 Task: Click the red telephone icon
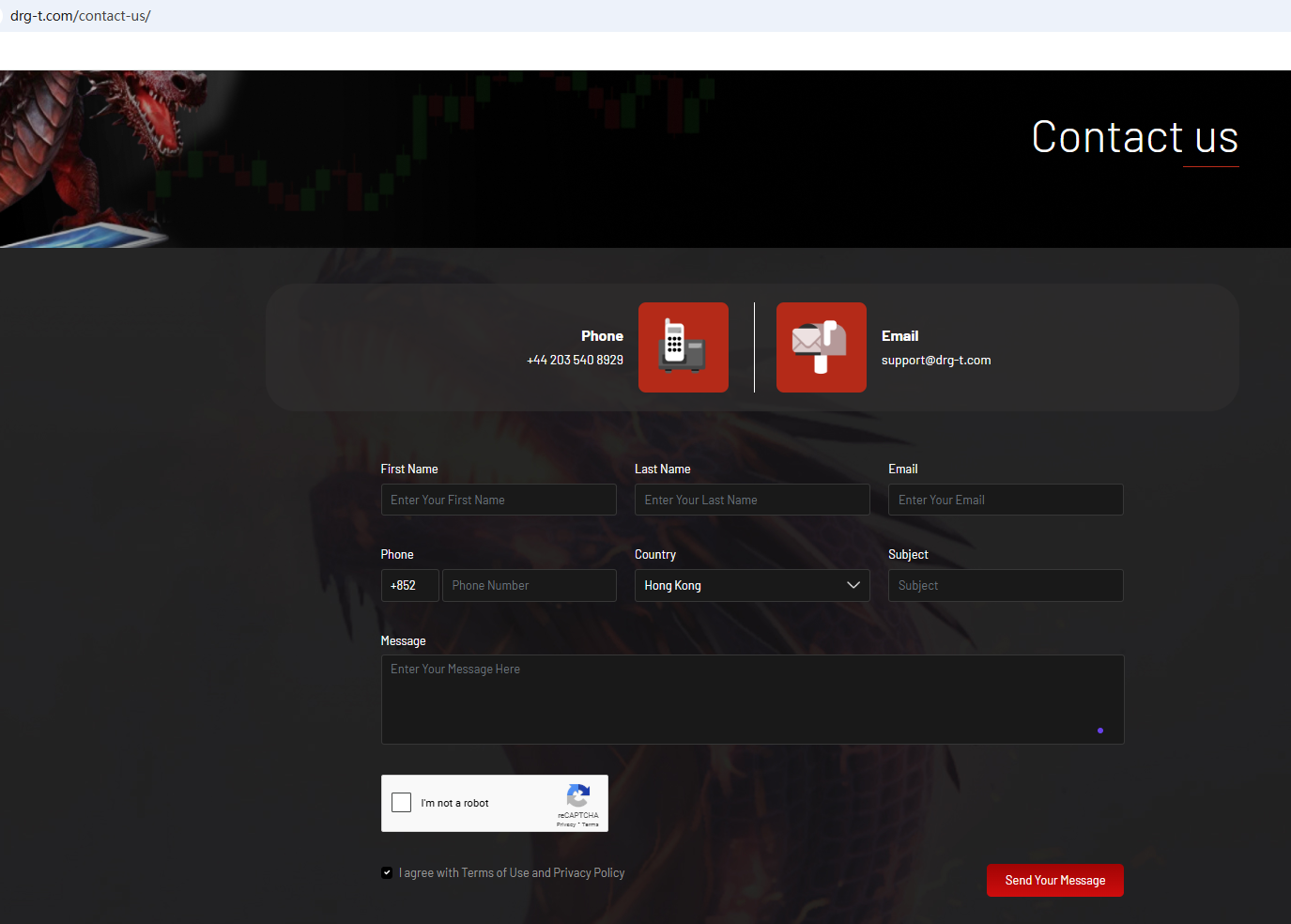point(683,347)
